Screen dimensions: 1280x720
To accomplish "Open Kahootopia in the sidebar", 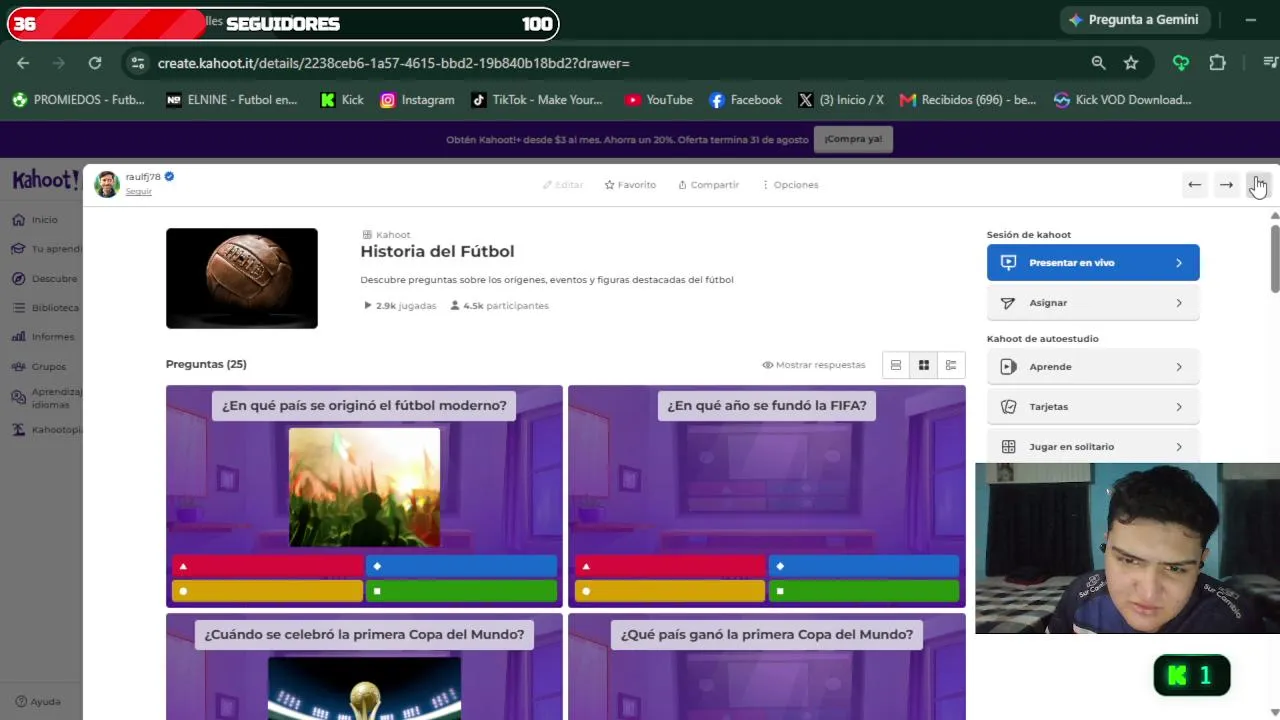I will [48, 430].
